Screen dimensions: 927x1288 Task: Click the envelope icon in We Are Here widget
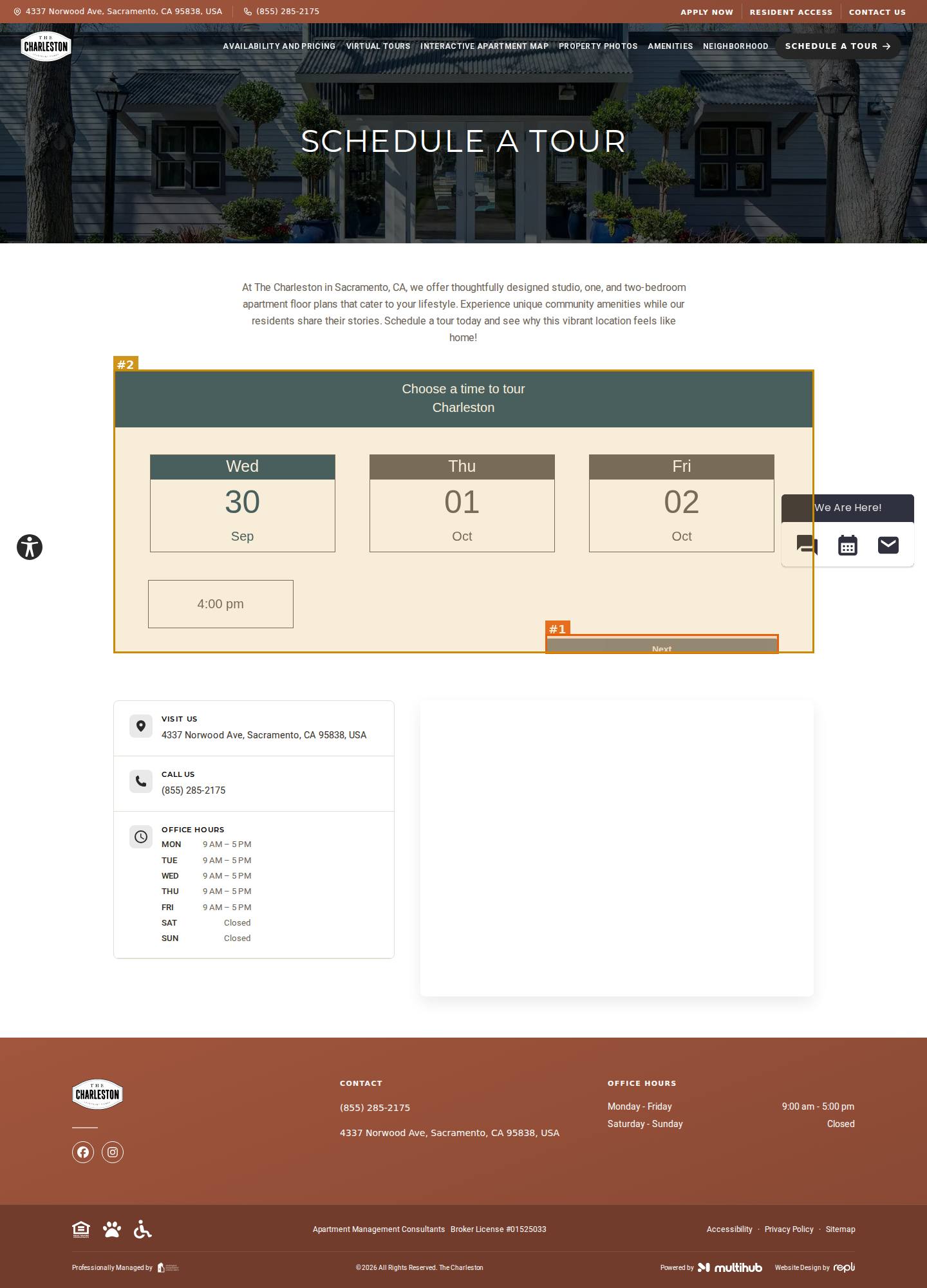tap(888, 545)
